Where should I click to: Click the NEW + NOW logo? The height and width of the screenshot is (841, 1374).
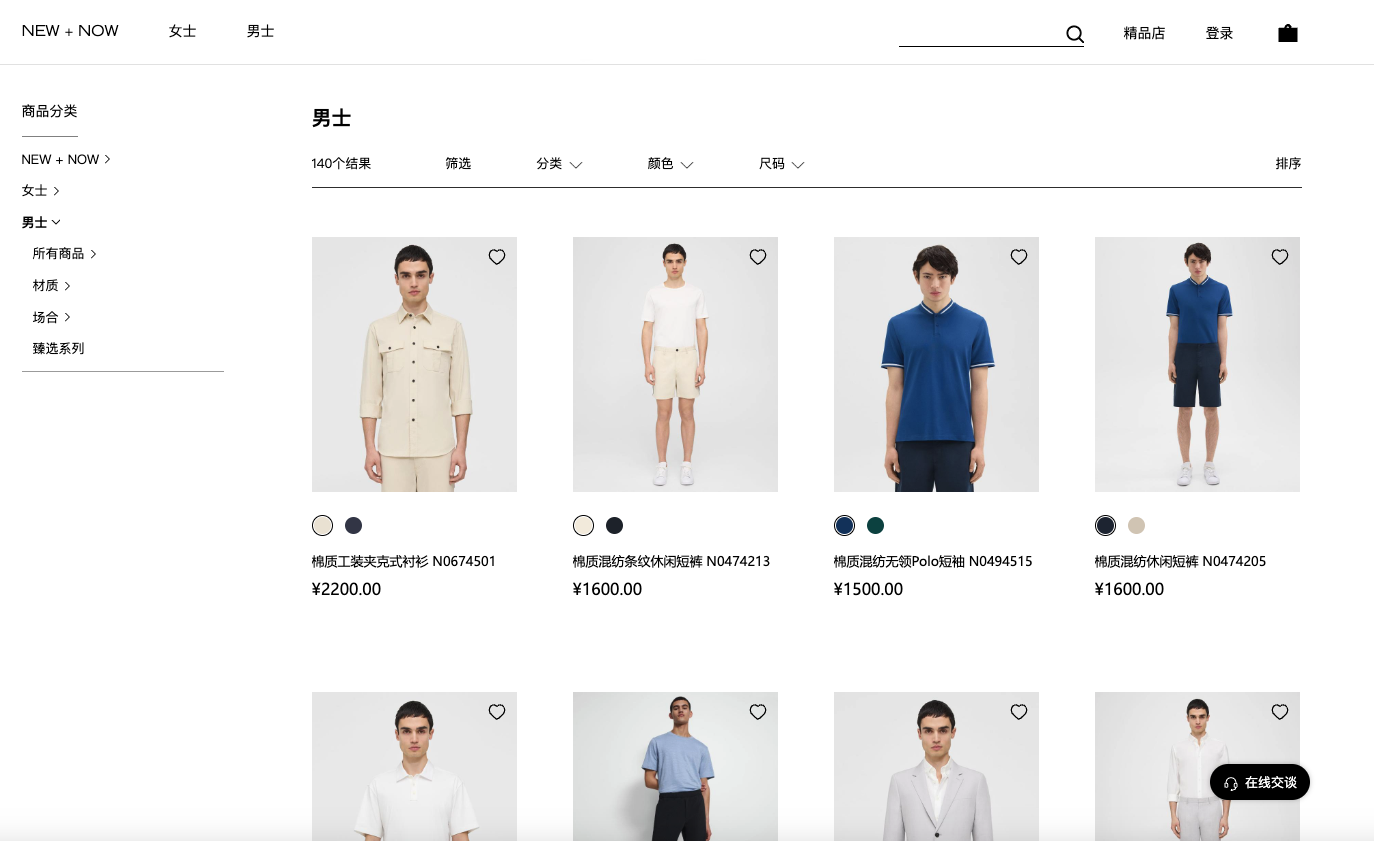tap(70, 31)
